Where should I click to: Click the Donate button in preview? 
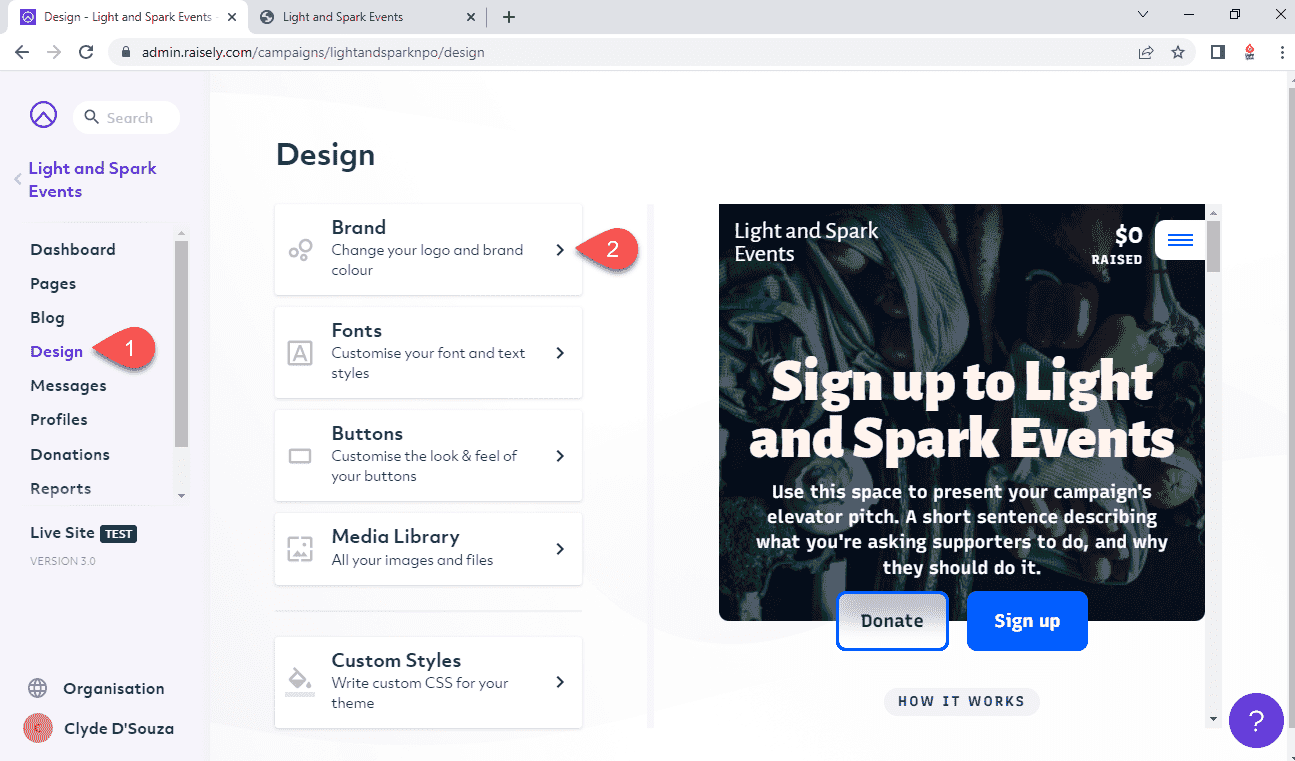892,621
